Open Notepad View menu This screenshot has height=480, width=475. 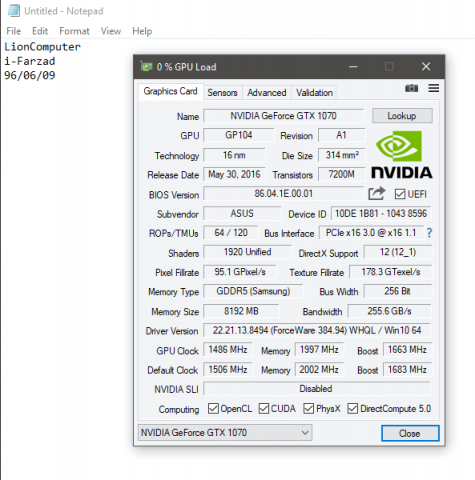(x=111, y=31)
